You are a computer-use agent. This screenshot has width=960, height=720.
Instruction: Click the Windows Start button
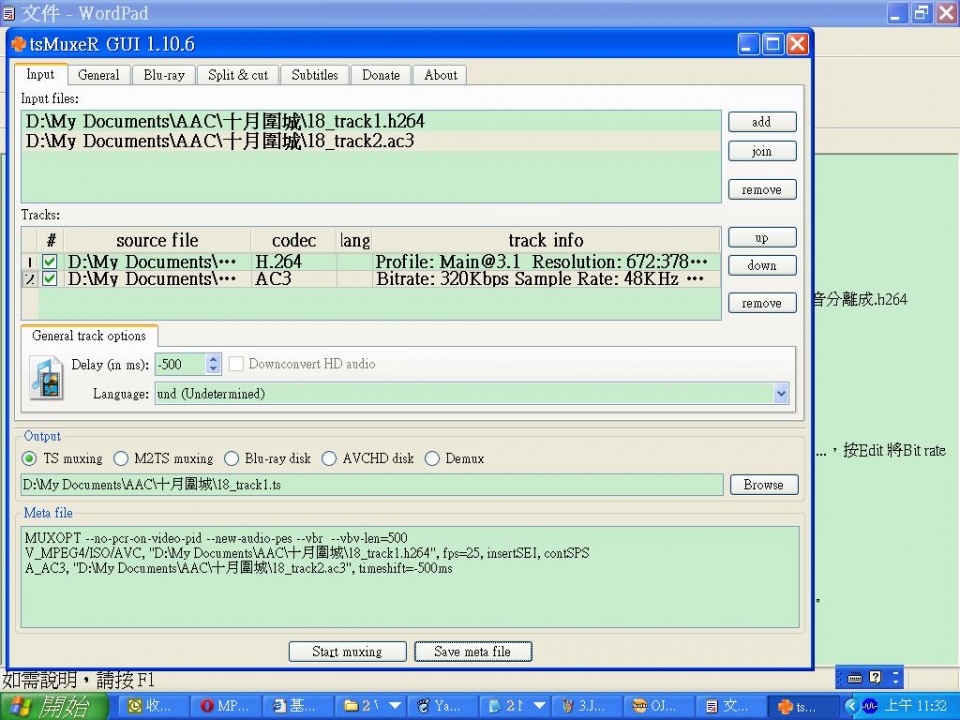[55, 706]
